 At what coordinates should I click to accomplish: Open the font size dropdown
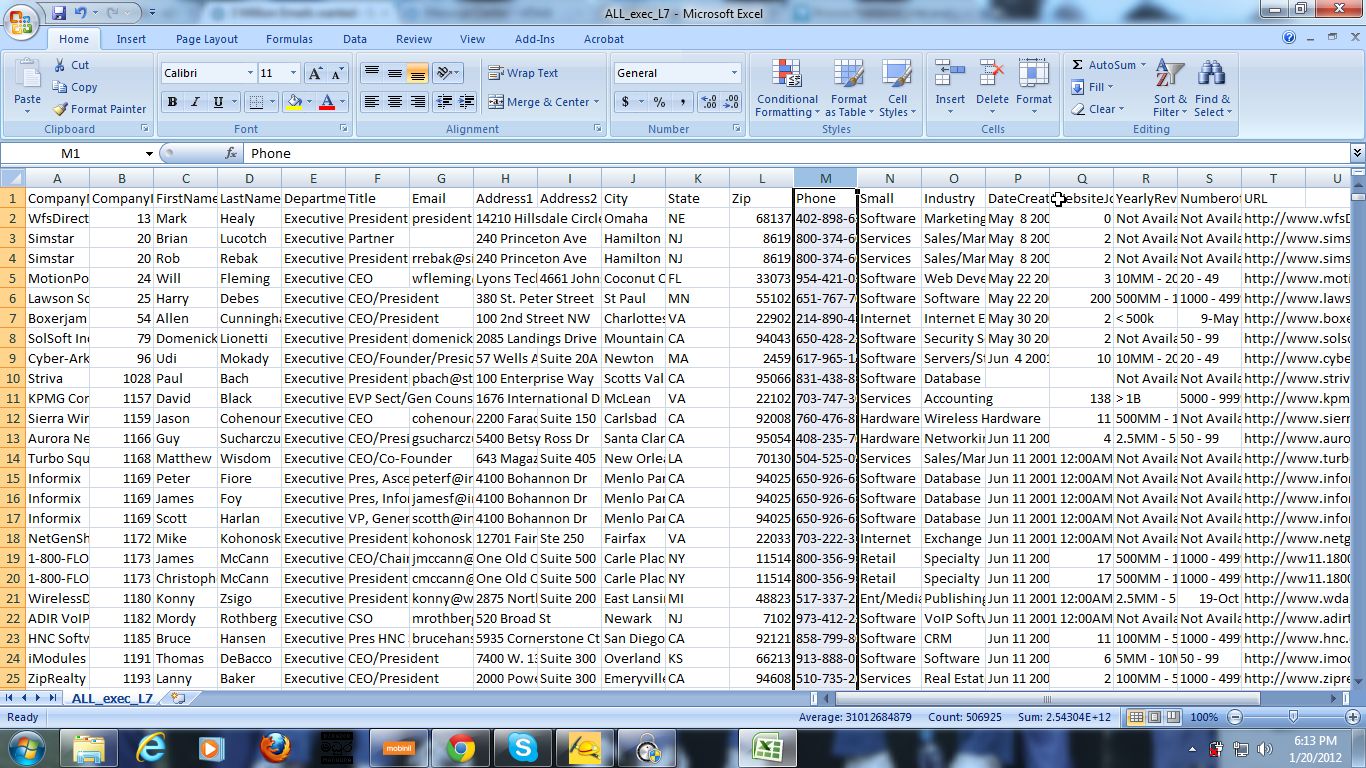click(293, 73)
